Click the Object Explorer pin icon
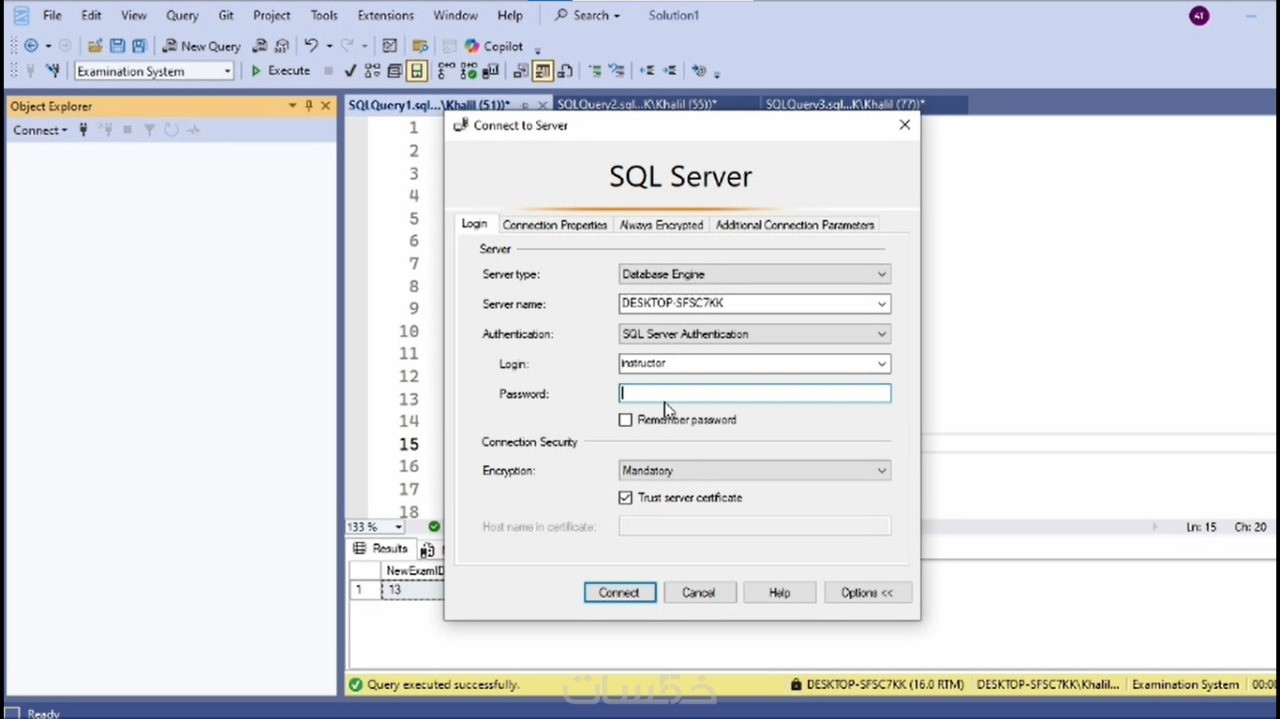This screenshot has width=1280, height=719. pyautogui.click(x=309, y=106)
